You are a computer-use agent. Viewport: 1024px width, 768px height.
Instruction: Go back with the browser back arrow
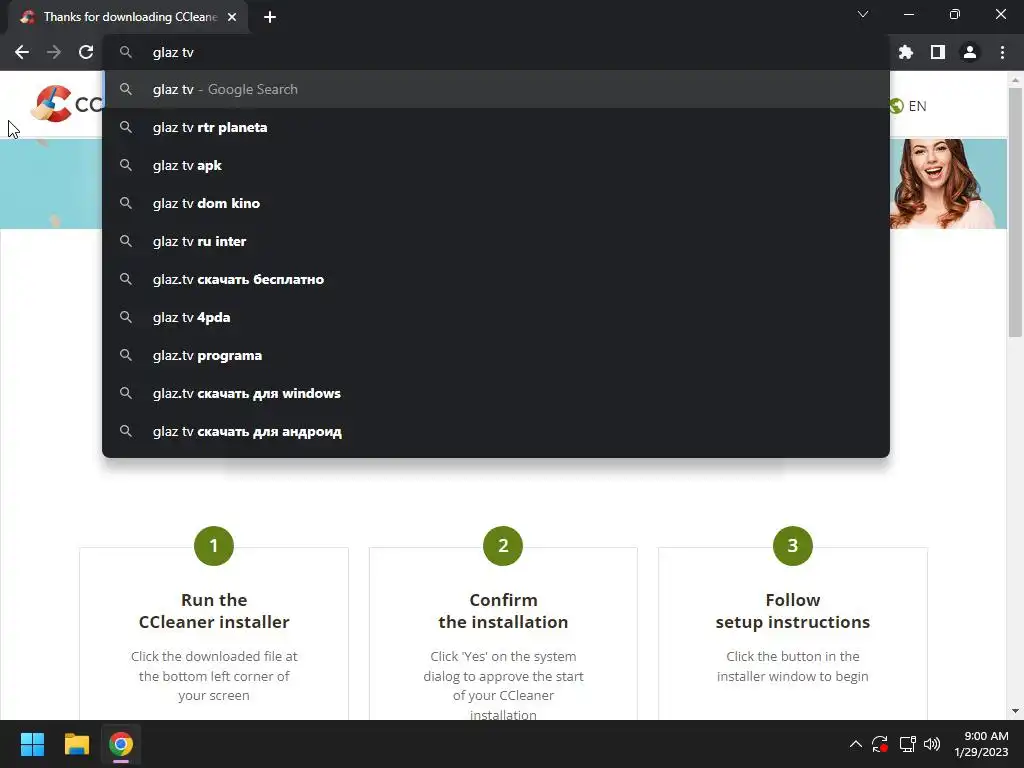click(22, 52)
